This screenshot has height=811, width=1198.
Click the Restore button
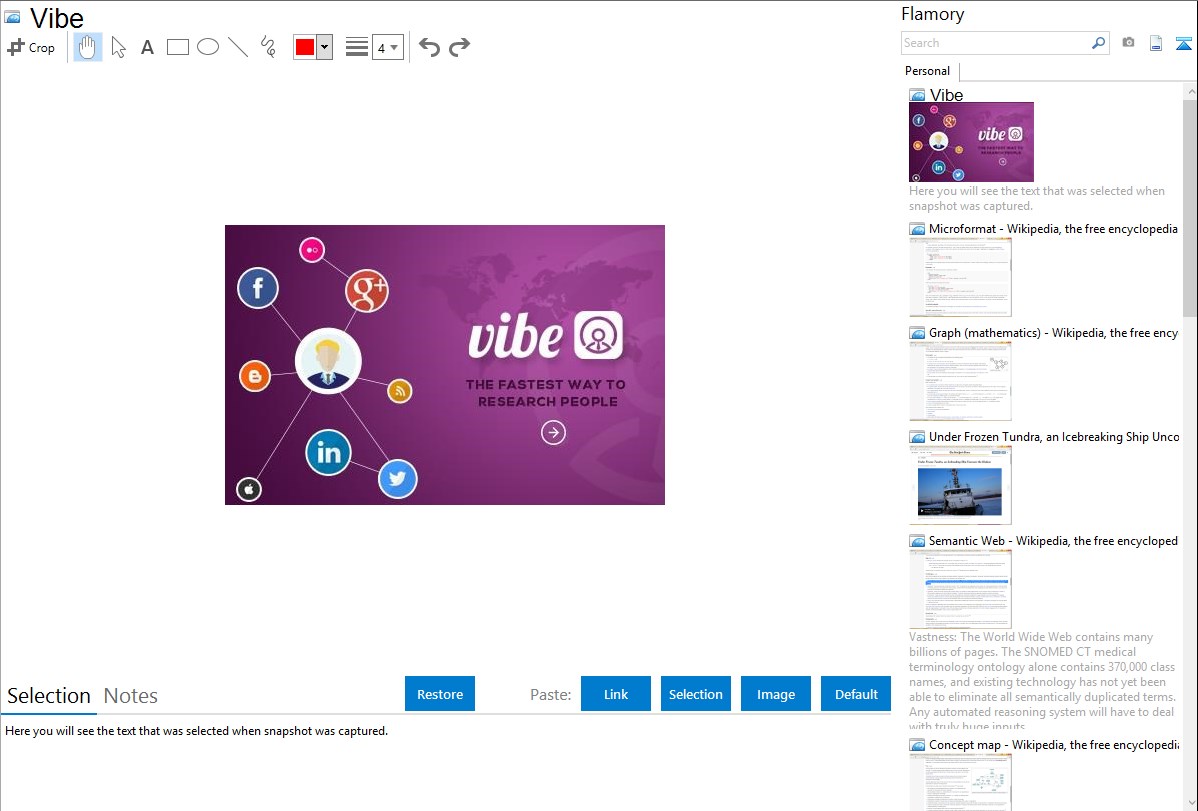click(440, 694)
